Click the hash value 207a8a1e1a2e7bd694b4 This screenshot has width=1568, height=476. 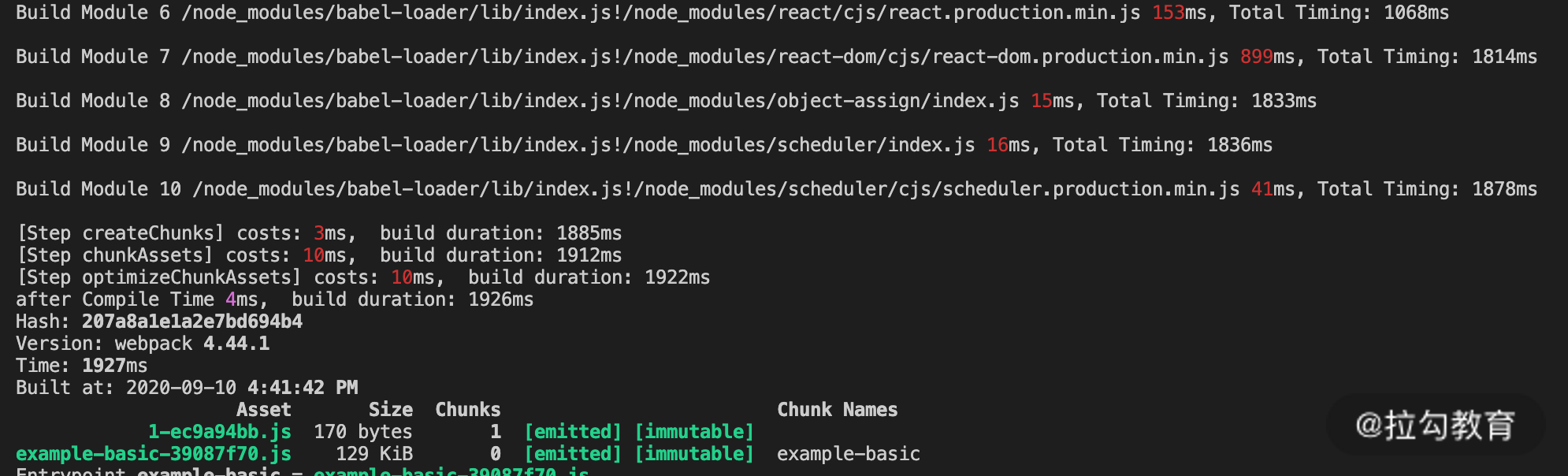pos(191,322)
